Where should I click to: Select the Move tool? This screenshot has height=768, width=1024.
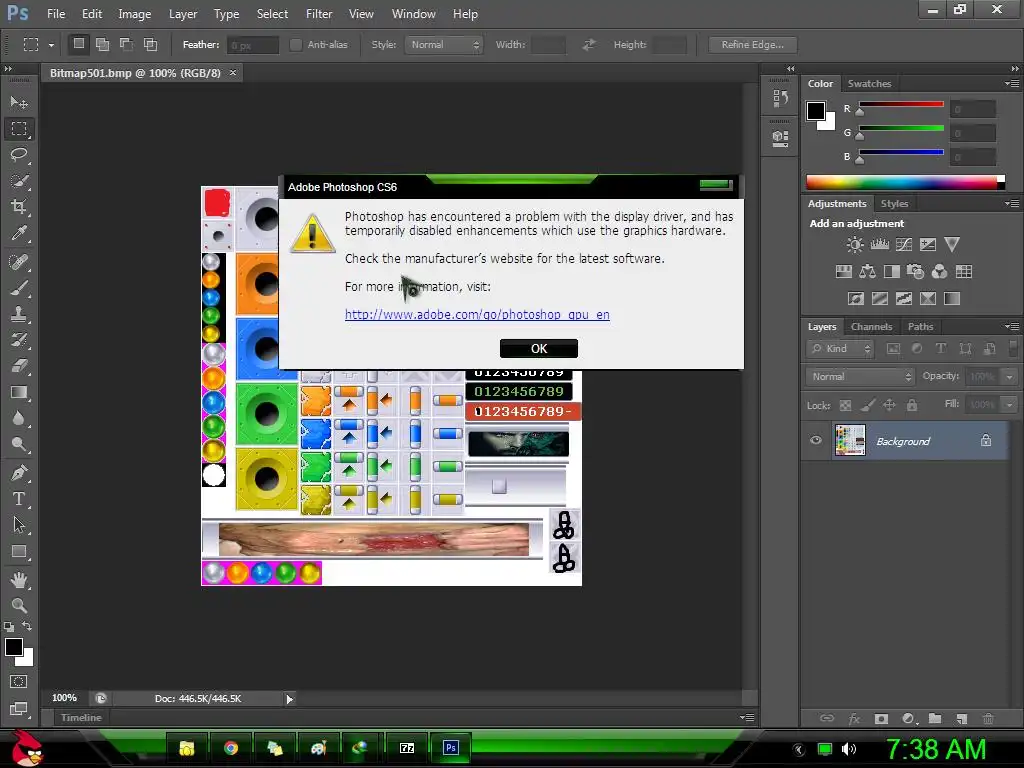(19, 103)
